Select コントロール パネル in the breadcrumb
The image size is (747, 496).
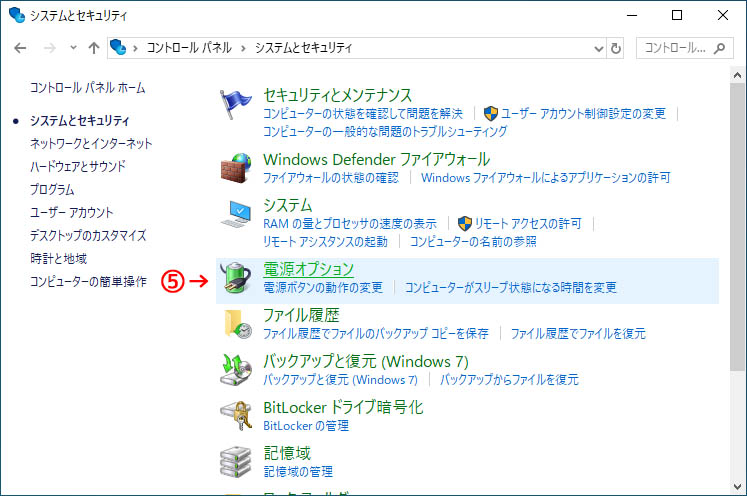pyautogui.click(x=189, y=48)
